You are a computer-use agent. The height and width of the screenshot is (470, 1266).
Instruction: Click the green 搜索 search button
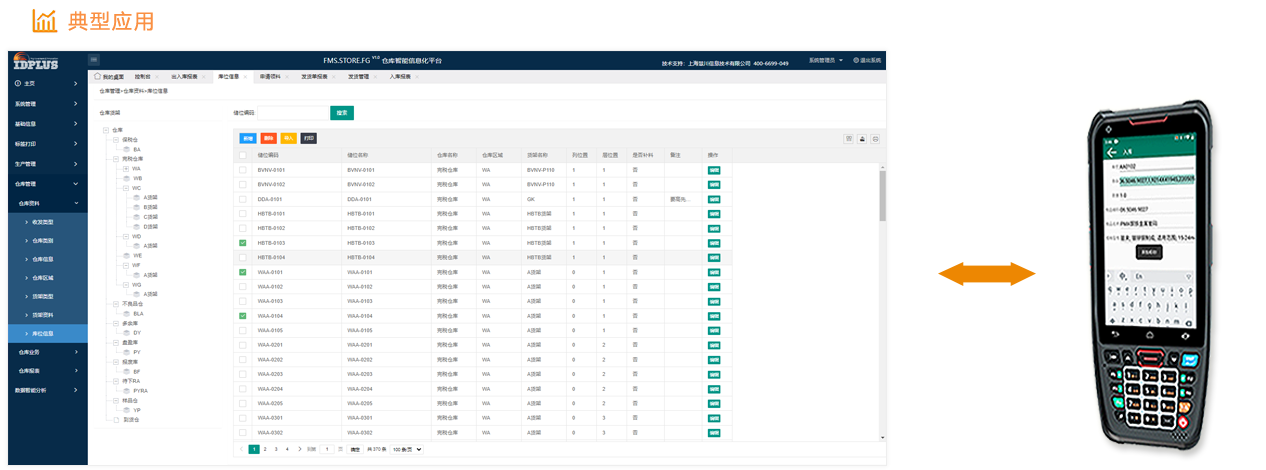pyautogui.click(x=342, y=113)
